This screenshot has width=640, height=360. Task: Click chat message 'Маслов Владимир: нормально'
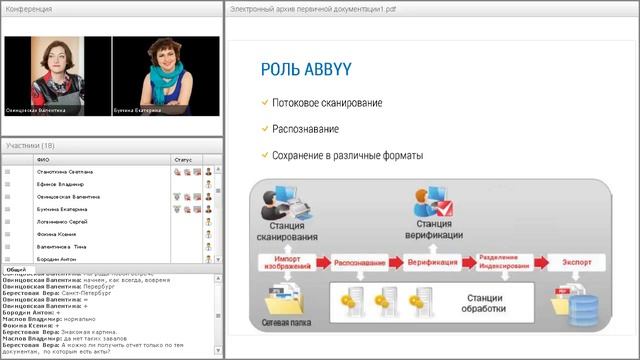[x=49, y=319]
